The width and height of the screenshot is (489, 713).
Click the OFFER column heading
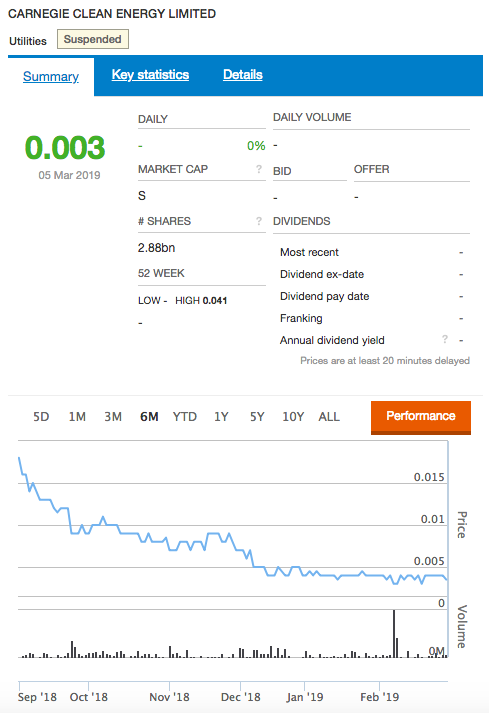[x=372, y=169]
